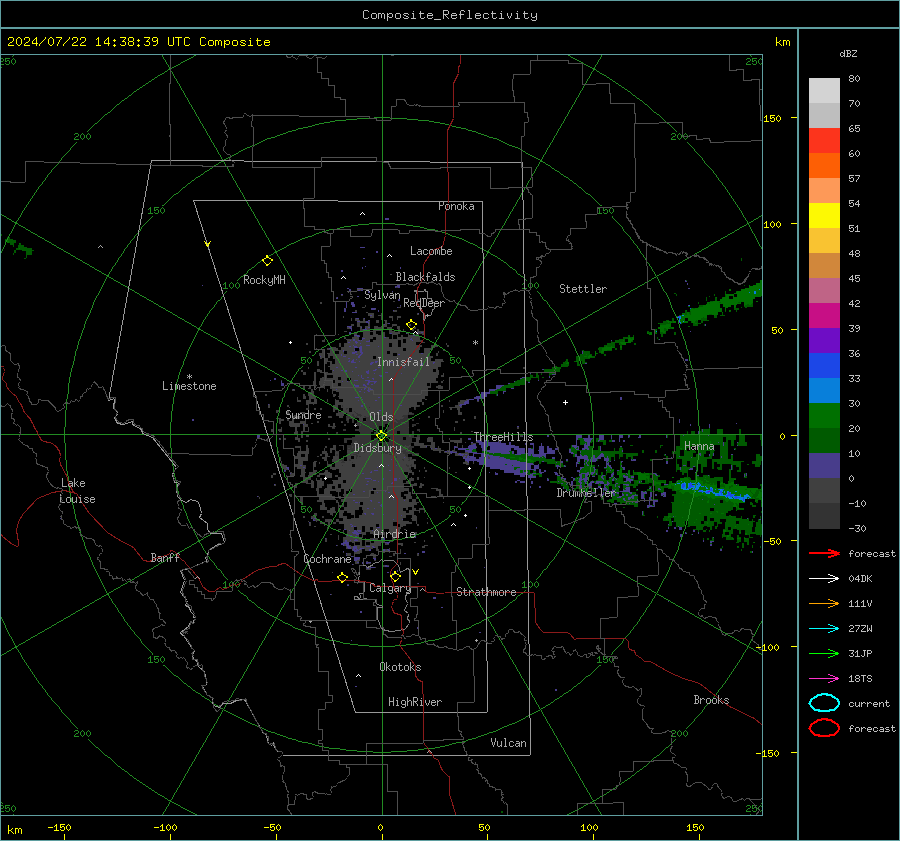Click the HighRiver label
This screenshot has width=900, height=841.
pyautogui.click(x=415, y=702)
